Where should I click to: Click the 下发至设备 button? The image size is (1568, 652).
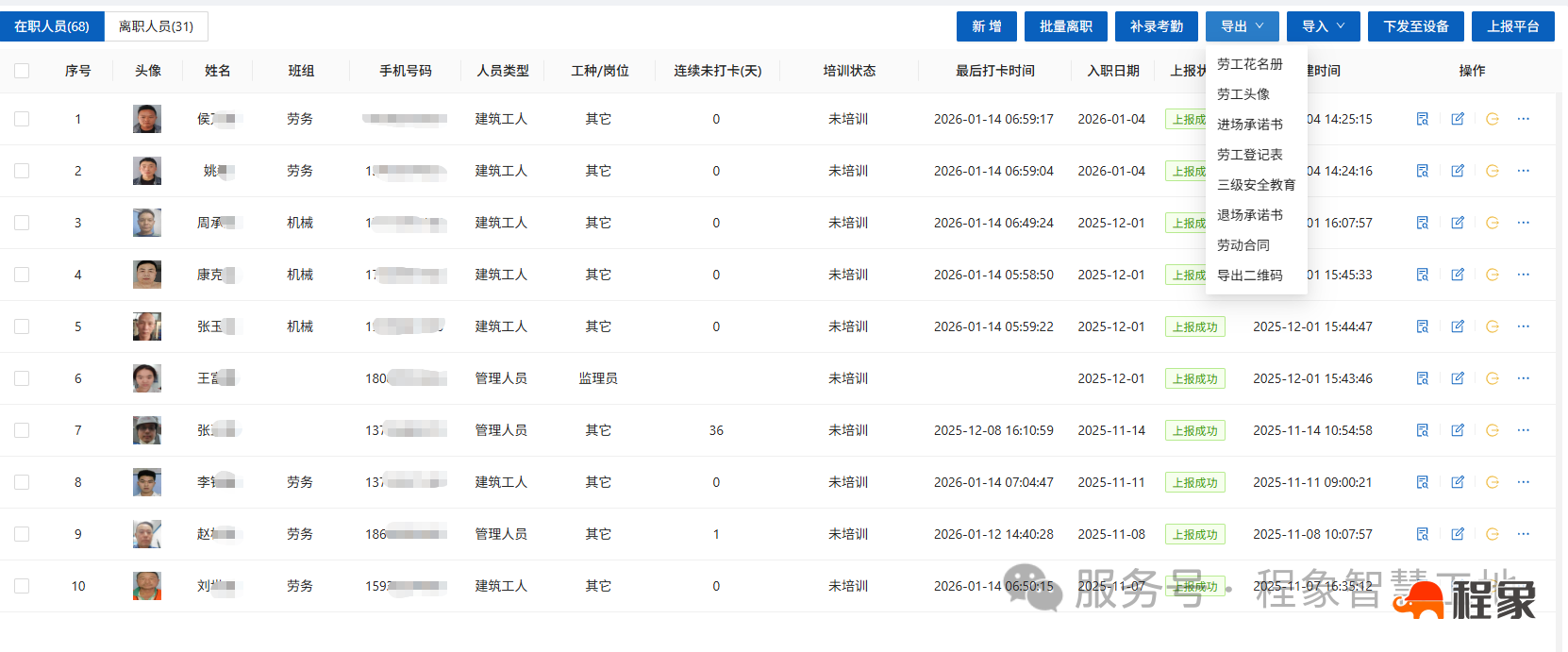(1416, 26)
